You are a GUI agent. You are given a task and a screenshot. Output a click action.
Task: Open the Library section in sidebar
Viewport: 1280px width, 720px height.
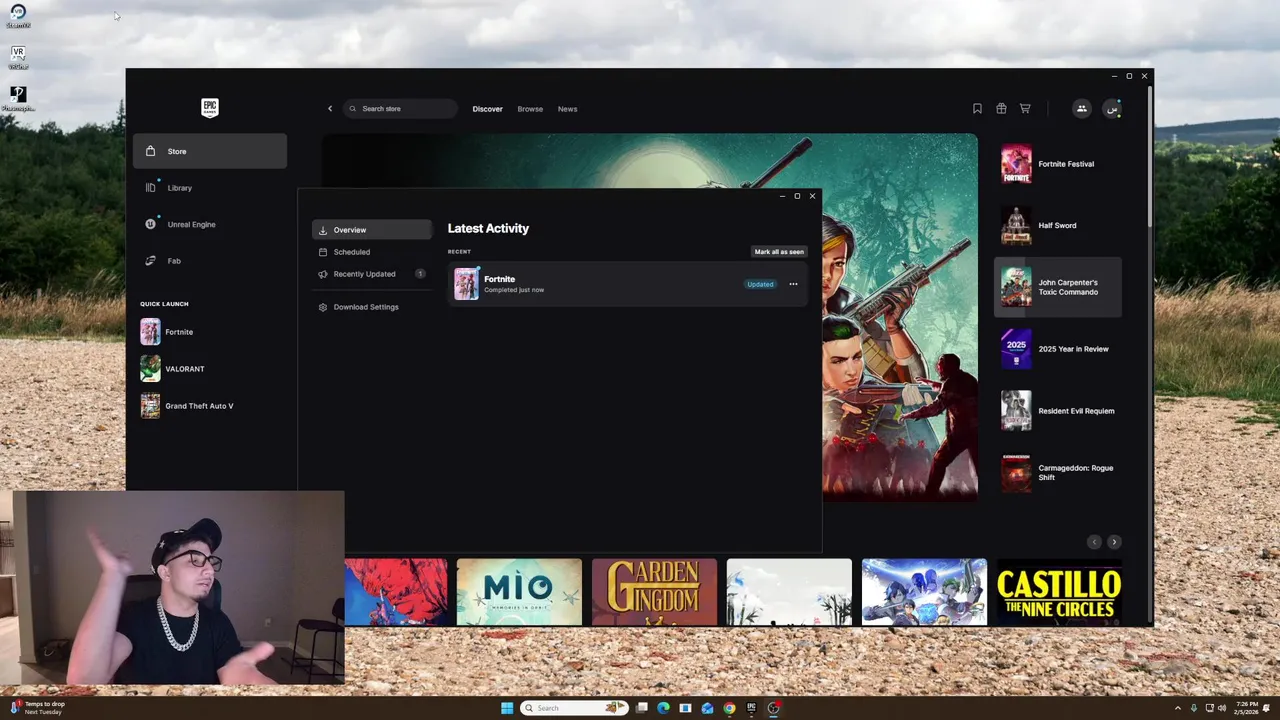click(x=210, y=188)
